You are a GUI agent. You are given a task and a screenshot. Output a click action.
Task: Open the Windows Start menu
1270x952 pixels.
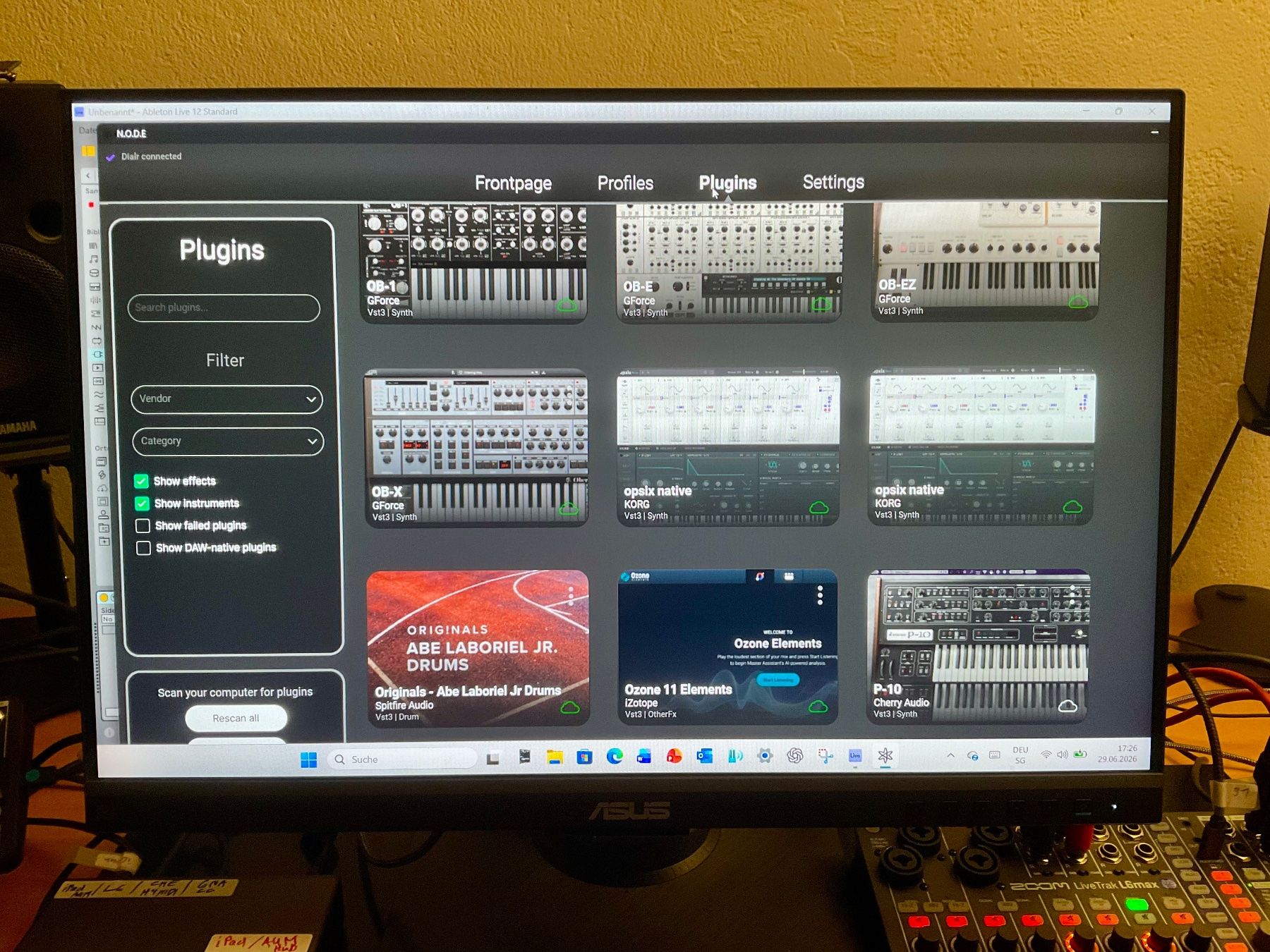tap(308, 759)
